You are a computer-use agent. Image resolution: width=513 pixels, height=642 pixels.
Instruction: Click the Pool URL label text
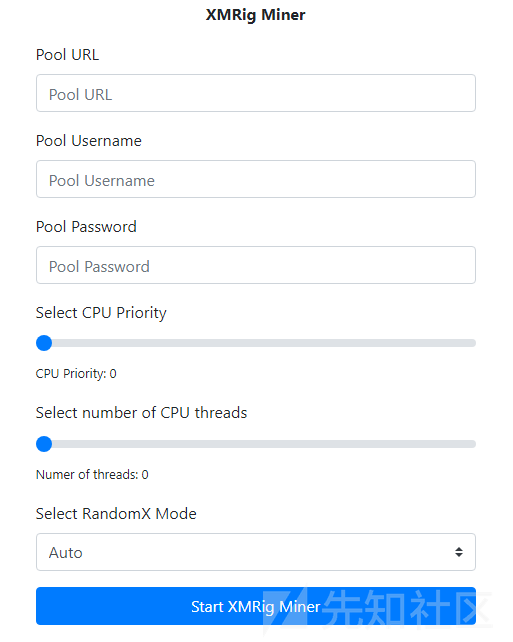coord(68,54)
